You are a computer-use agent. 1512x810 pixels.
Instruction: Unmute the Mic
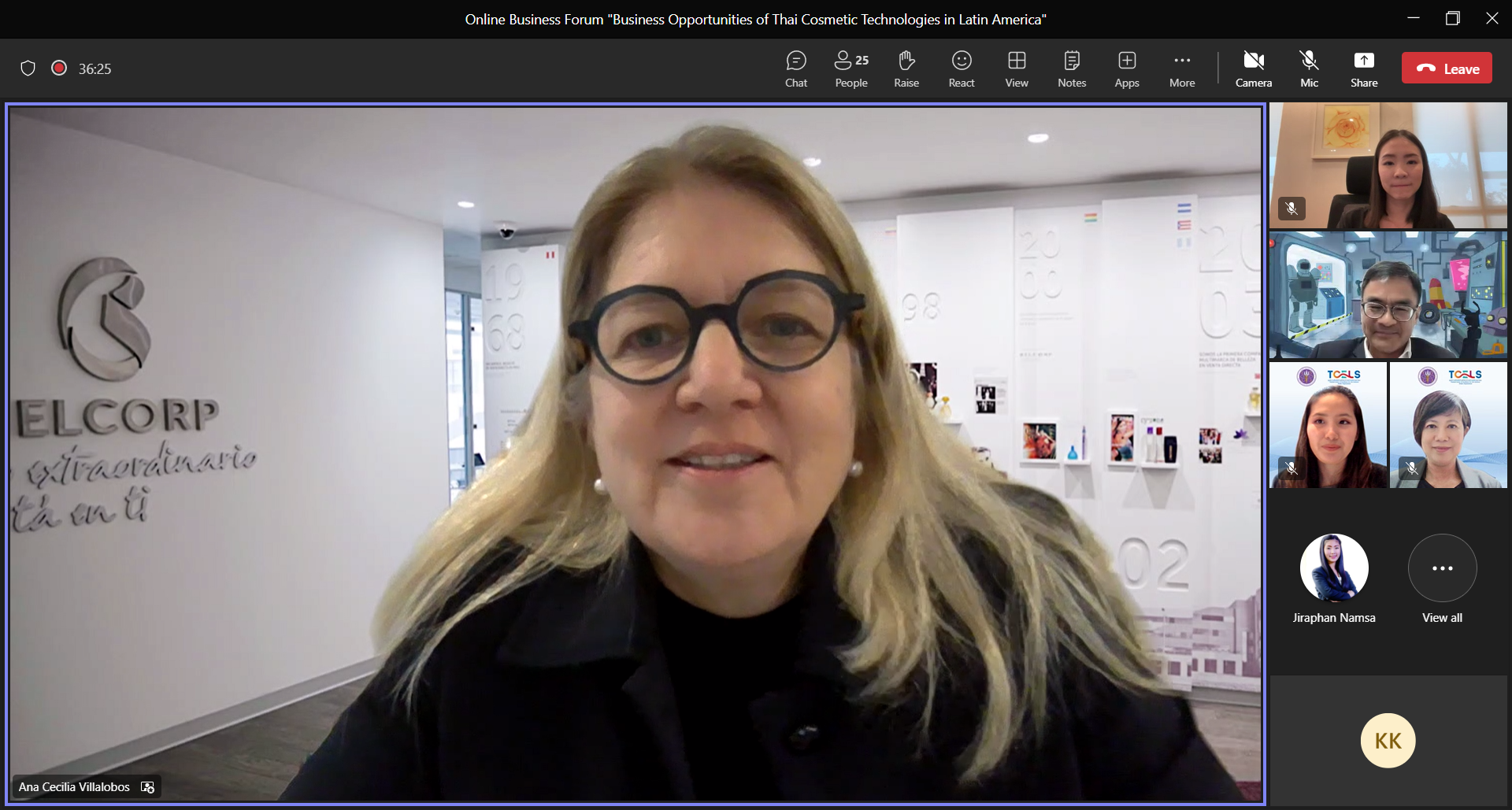click(x=1309, y=68)
